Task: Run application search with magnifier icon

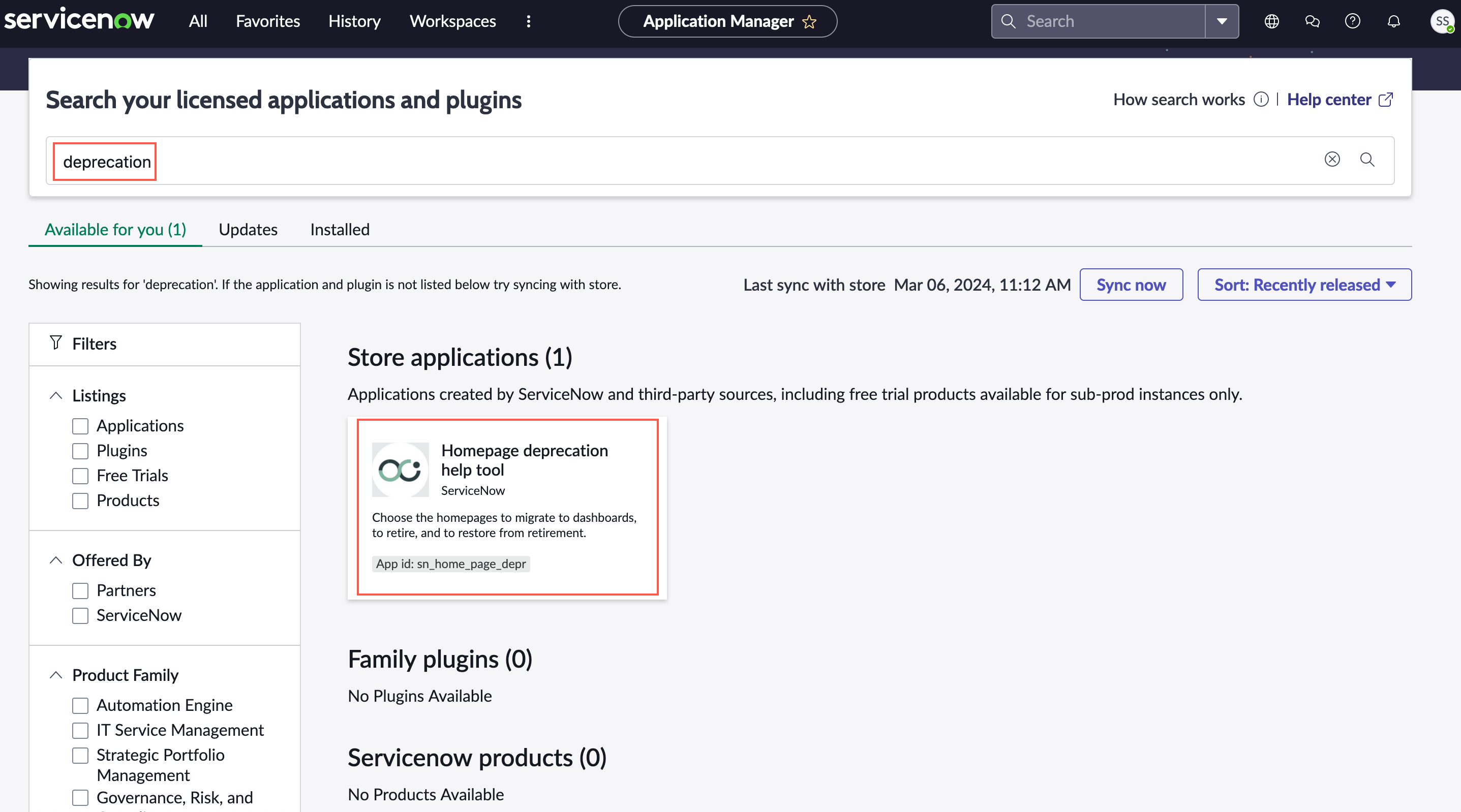Action: pos(1367,160)
